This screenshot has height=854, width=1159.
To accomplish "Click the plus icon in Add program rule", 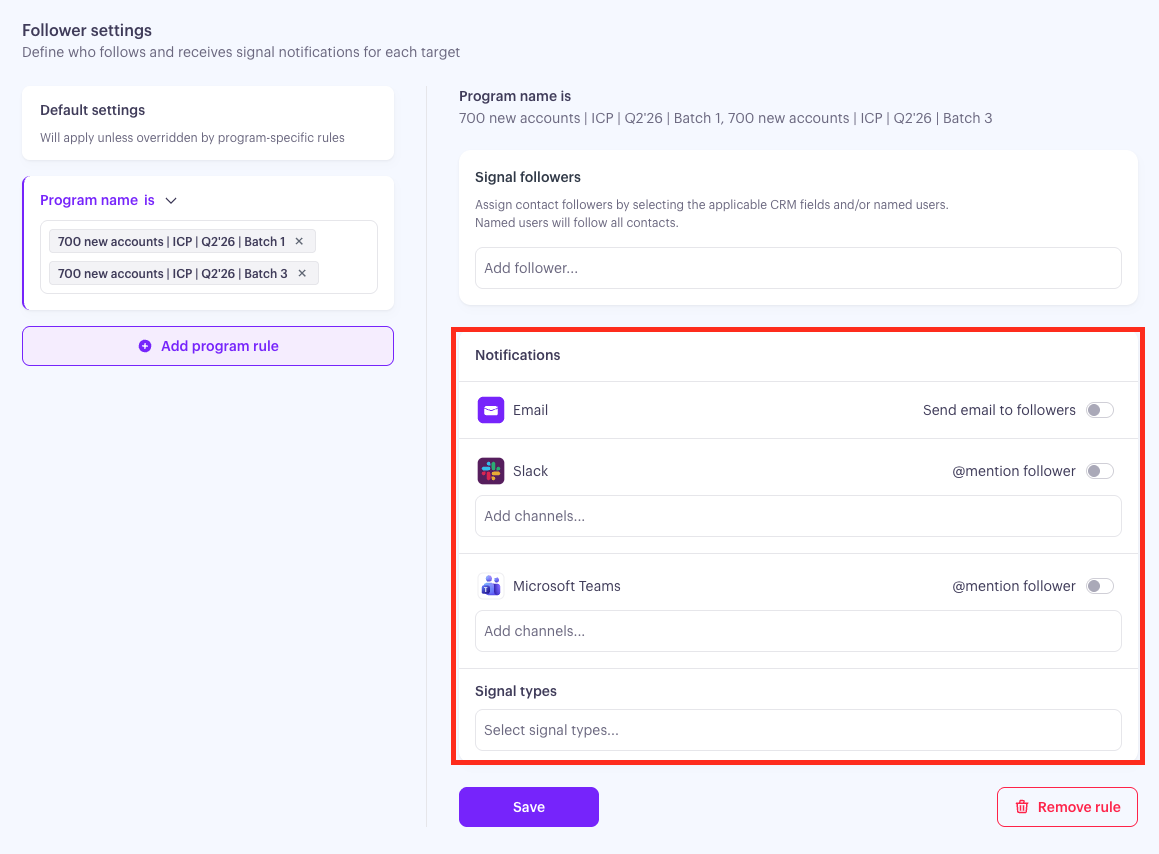I will point(145,346).
